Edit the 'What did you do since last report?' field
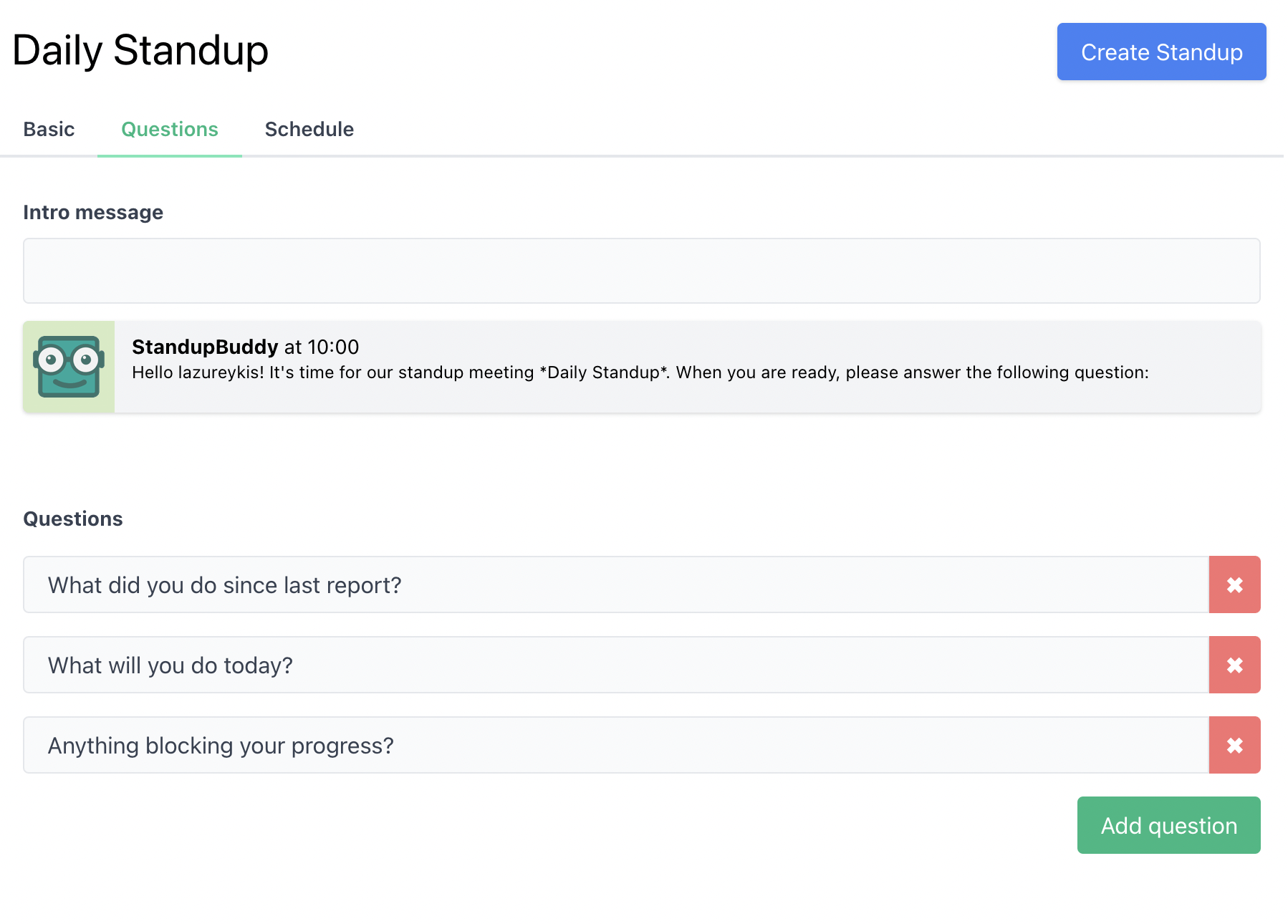Viewport: 1288px width, 924px height. click(x=616, y=584)
